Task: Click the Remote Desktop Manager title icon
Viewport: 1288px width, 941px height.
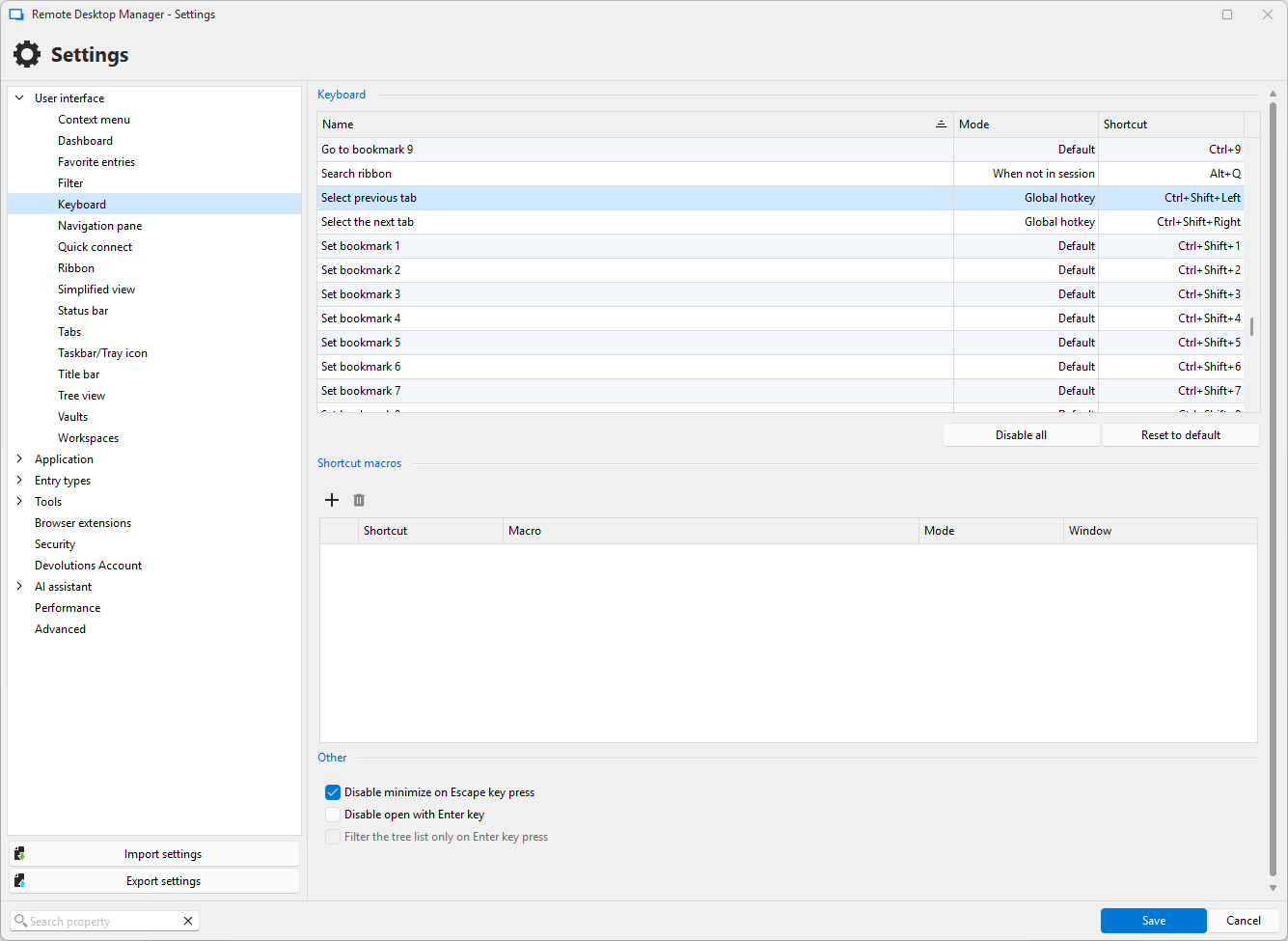Action: (x=16, y=14)
